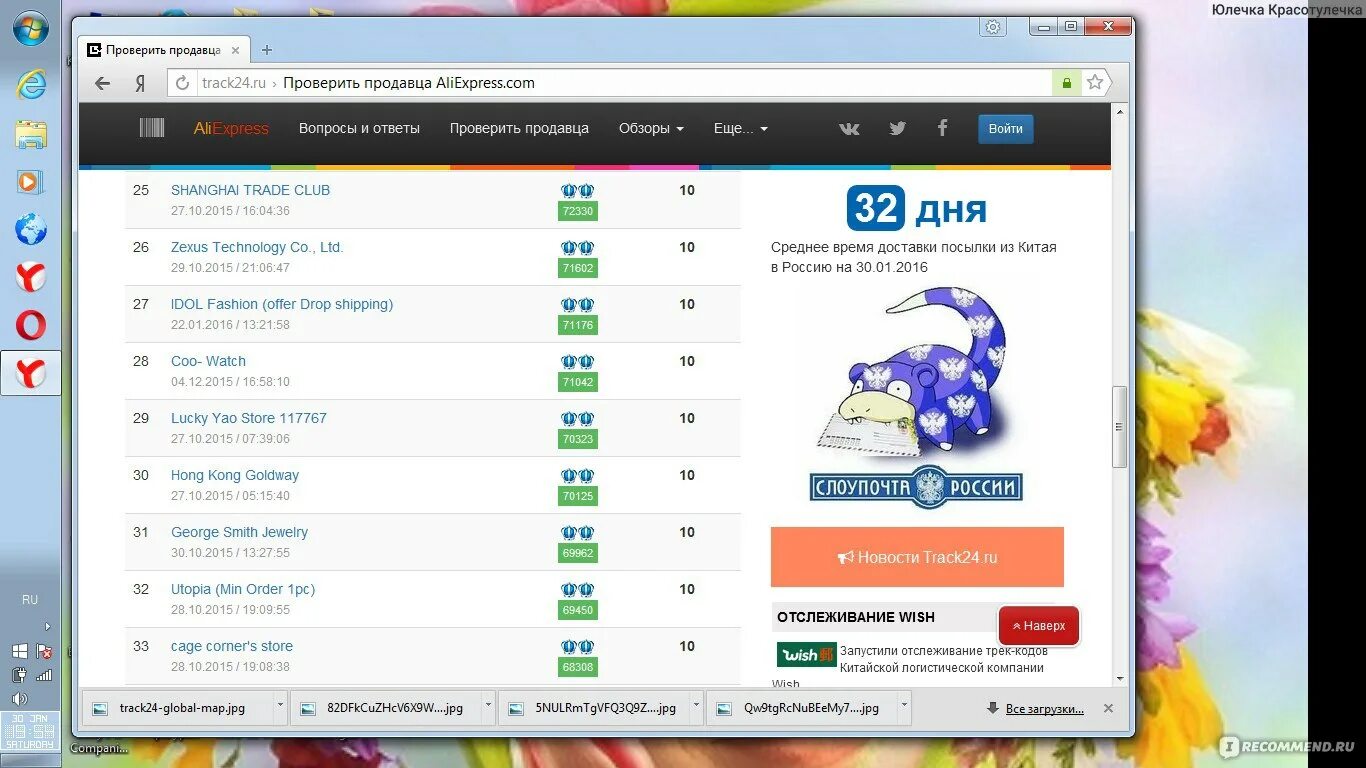Show hidden tray icons arrow
Screen dimensions: 1366x768
[x=47, y=627]
